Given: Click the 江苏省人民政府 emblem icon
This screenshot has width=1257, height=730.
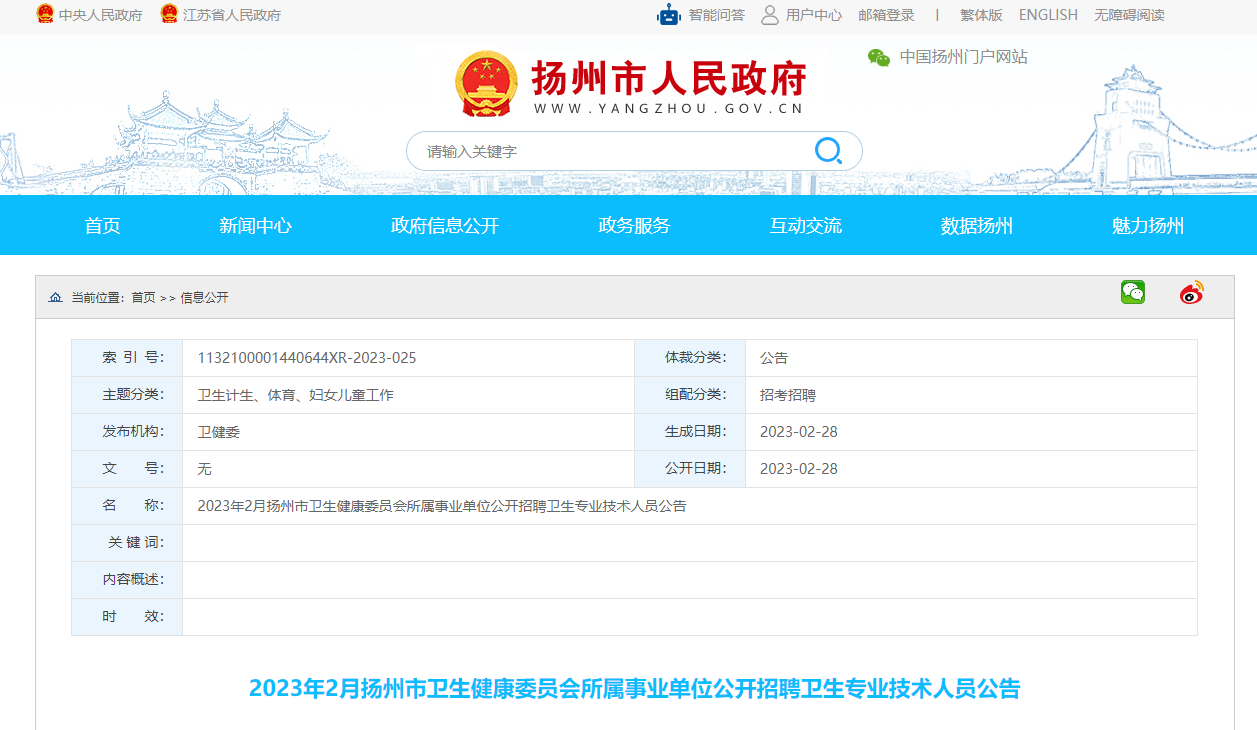Looking at the screenshot, I should (169, 15).
